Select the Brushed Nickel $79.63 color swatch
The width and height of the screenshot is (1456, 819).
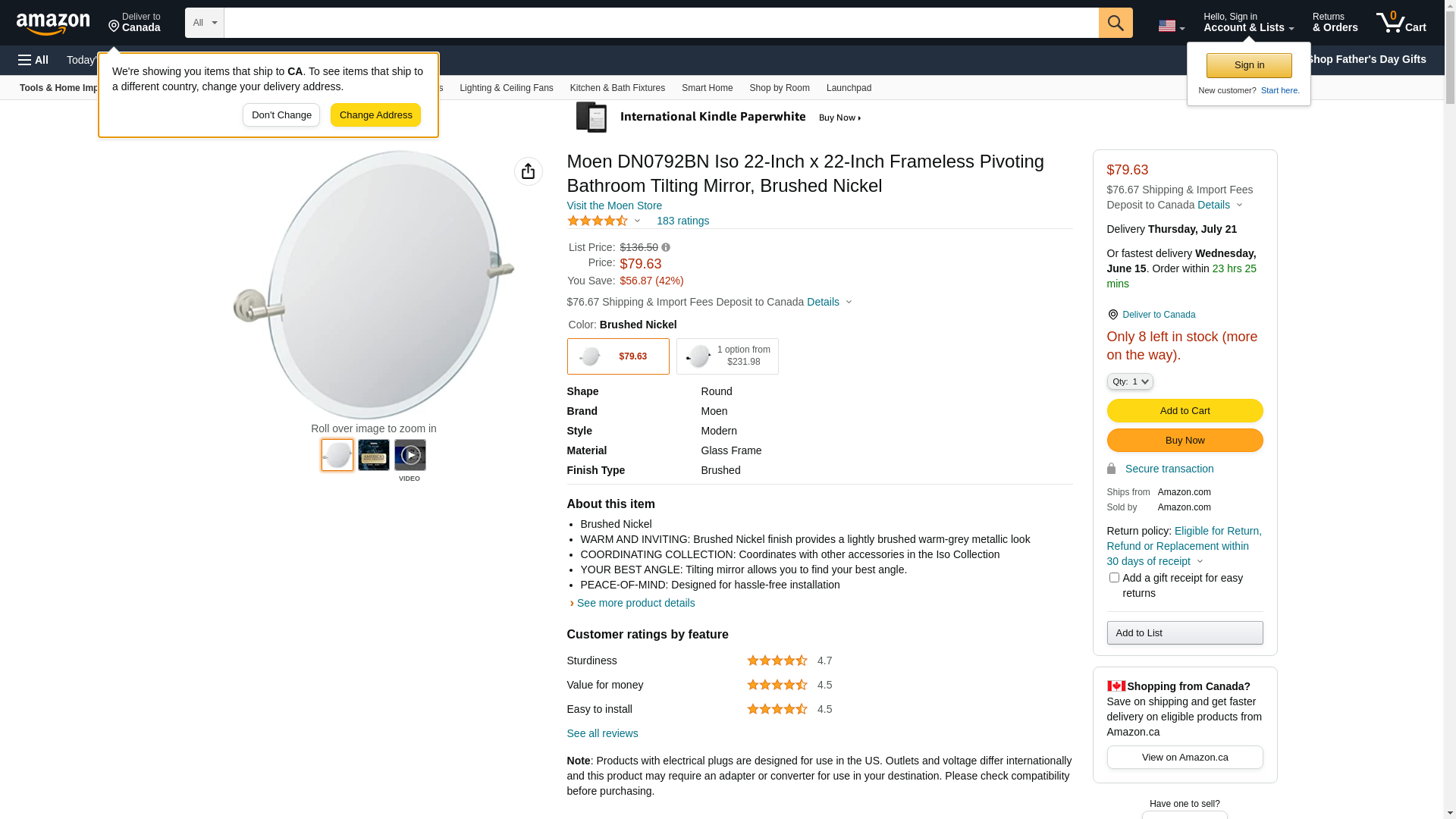point(617,356)
